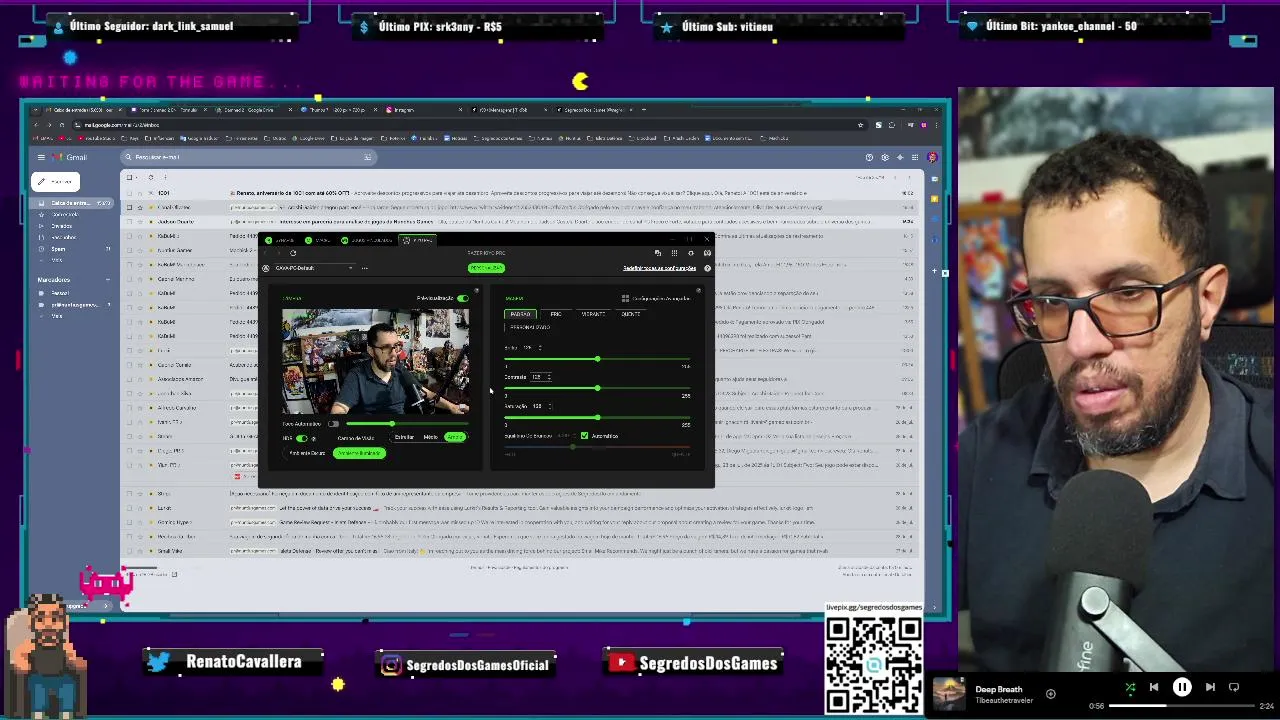Select Estreitar field of view option
This screenshot has height=720, width=1280.
(x=404, y=437)
